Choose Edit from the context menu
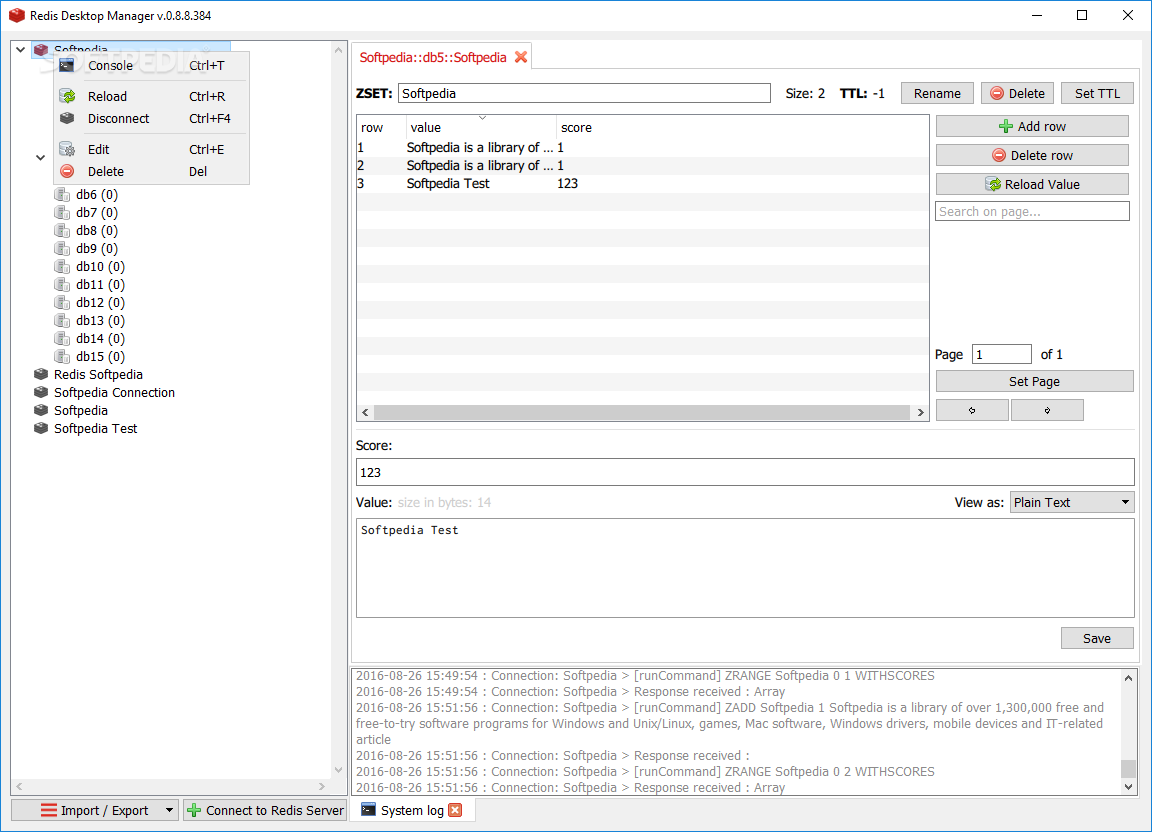 (151, 149)
